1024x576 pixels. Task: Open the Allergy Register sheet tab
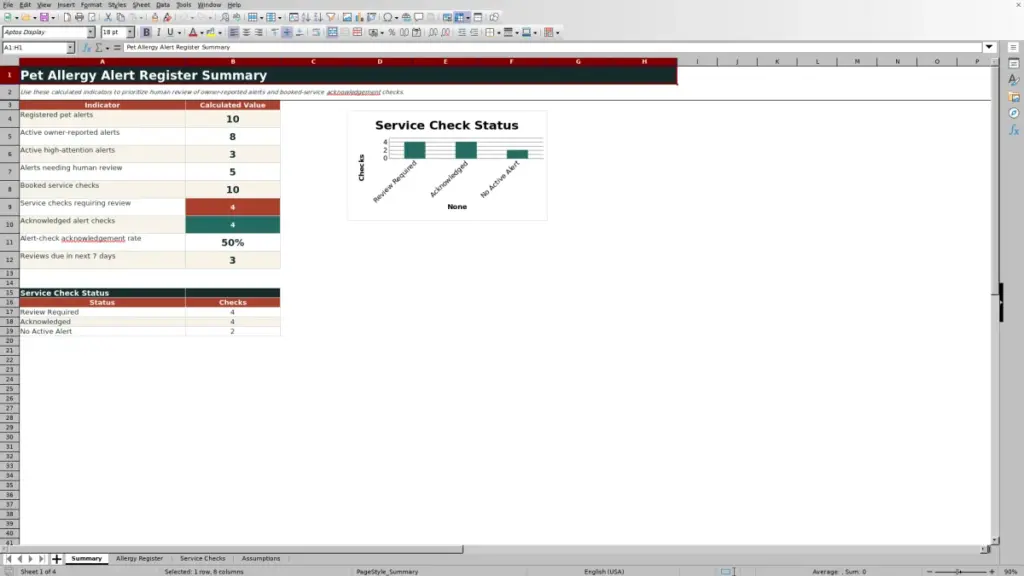(139, 558)
